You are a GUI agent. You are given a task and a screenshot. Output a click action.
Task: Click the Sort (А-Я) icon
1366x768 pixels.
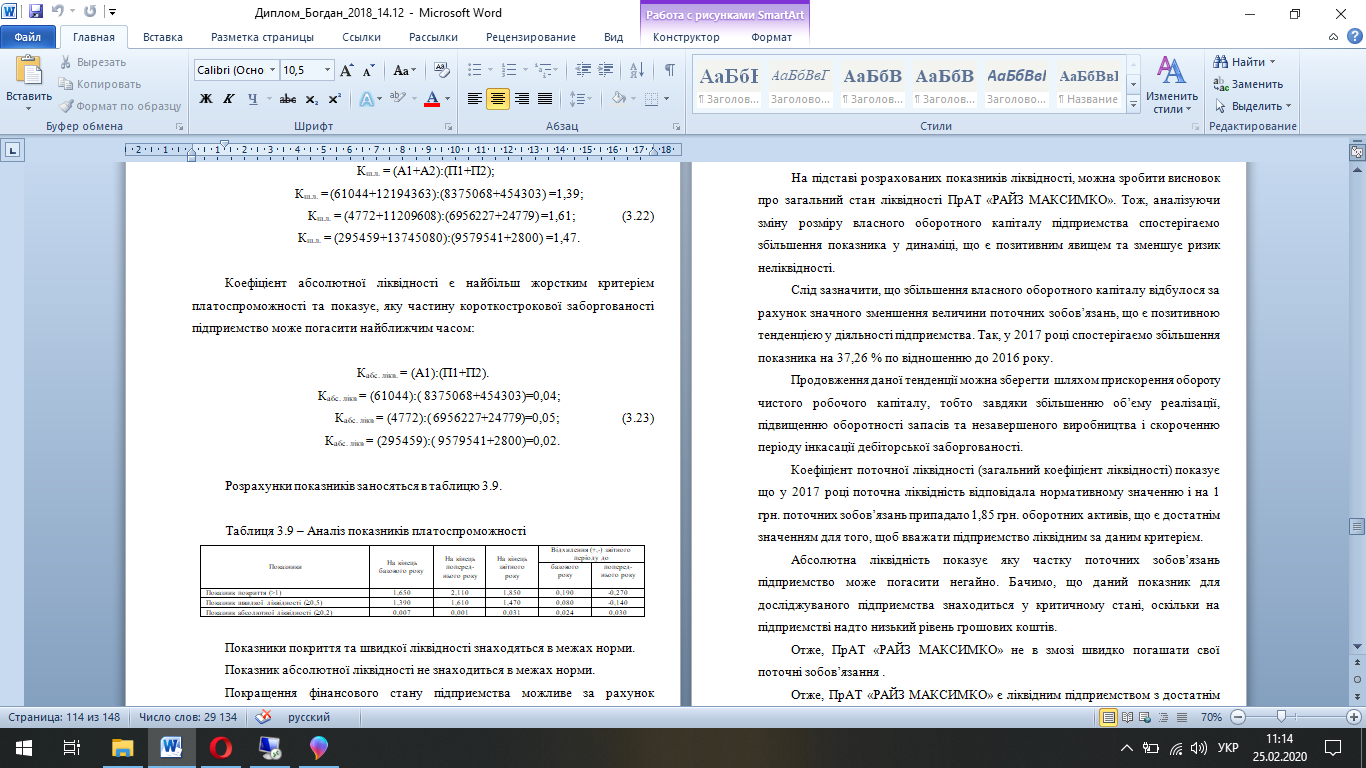pos(638,70)
